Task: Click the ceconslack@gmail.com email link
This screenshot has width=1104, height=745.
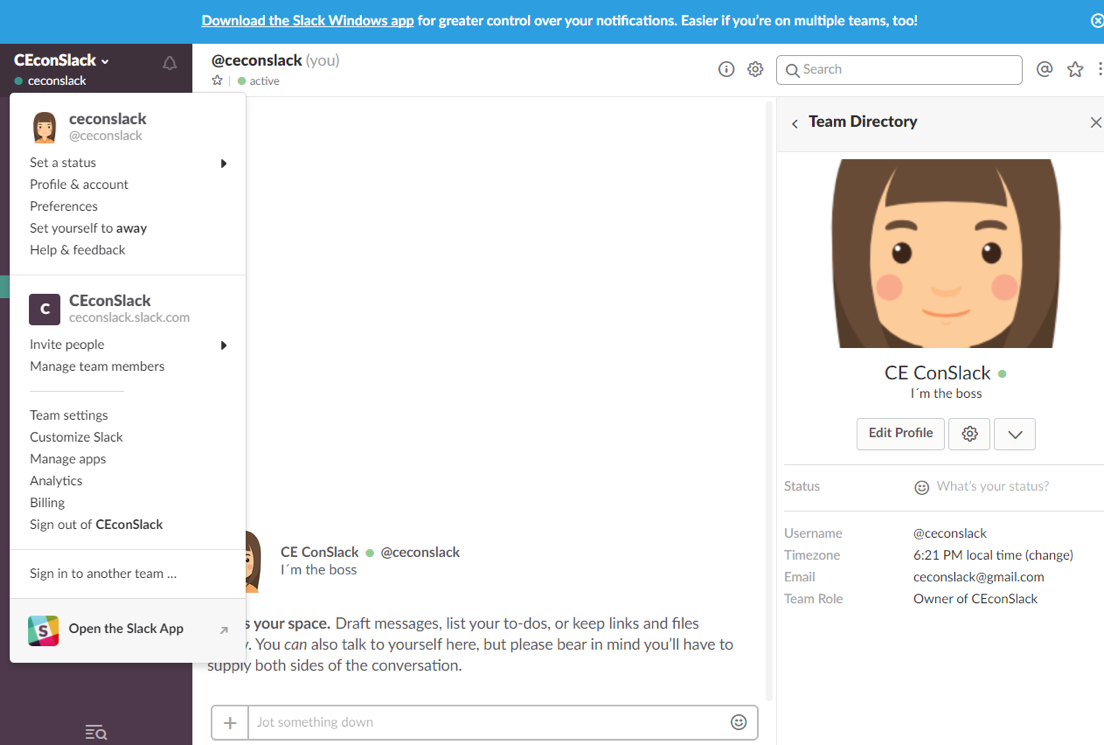Action: pyautogui.click(x=979, y=577)
